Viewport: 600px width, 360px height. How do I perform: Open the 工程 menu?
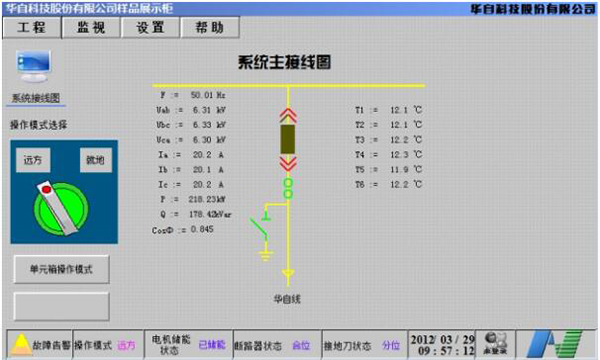coord(31,27)
